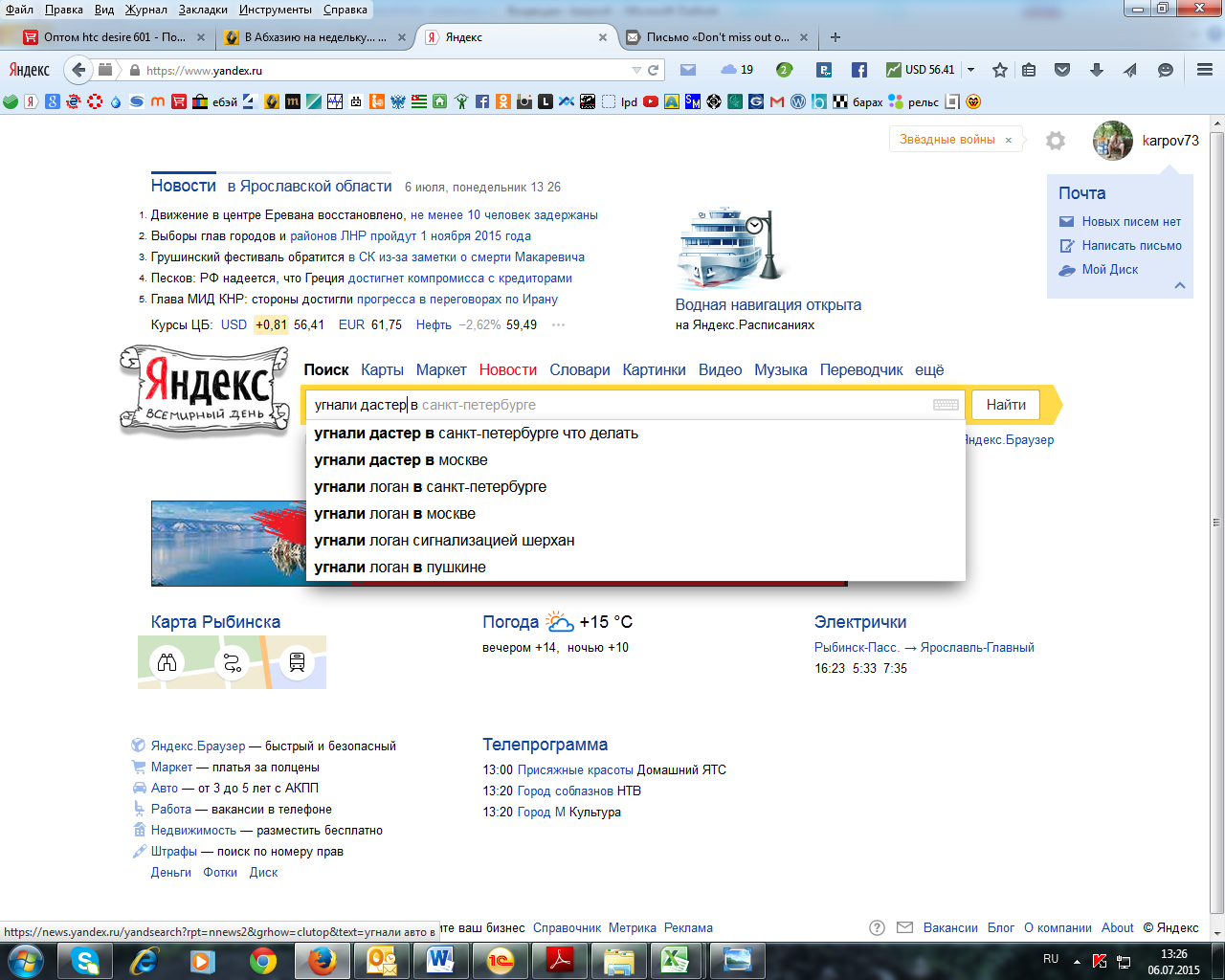The width and height of the screenshot is (1225, 980).
Task: Open Мой Диск link
Action: (1110, 269)
